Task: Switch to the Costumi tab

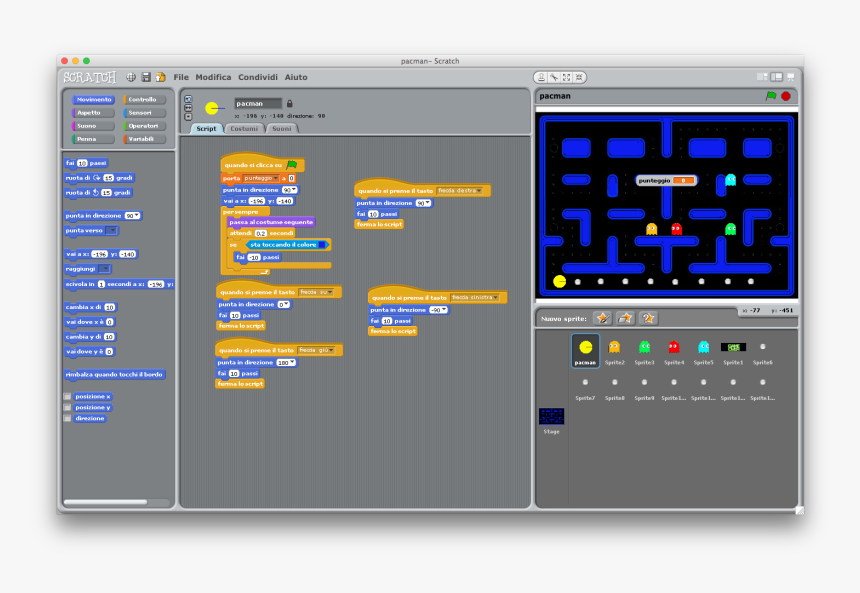Action: (x=244, y=128)
